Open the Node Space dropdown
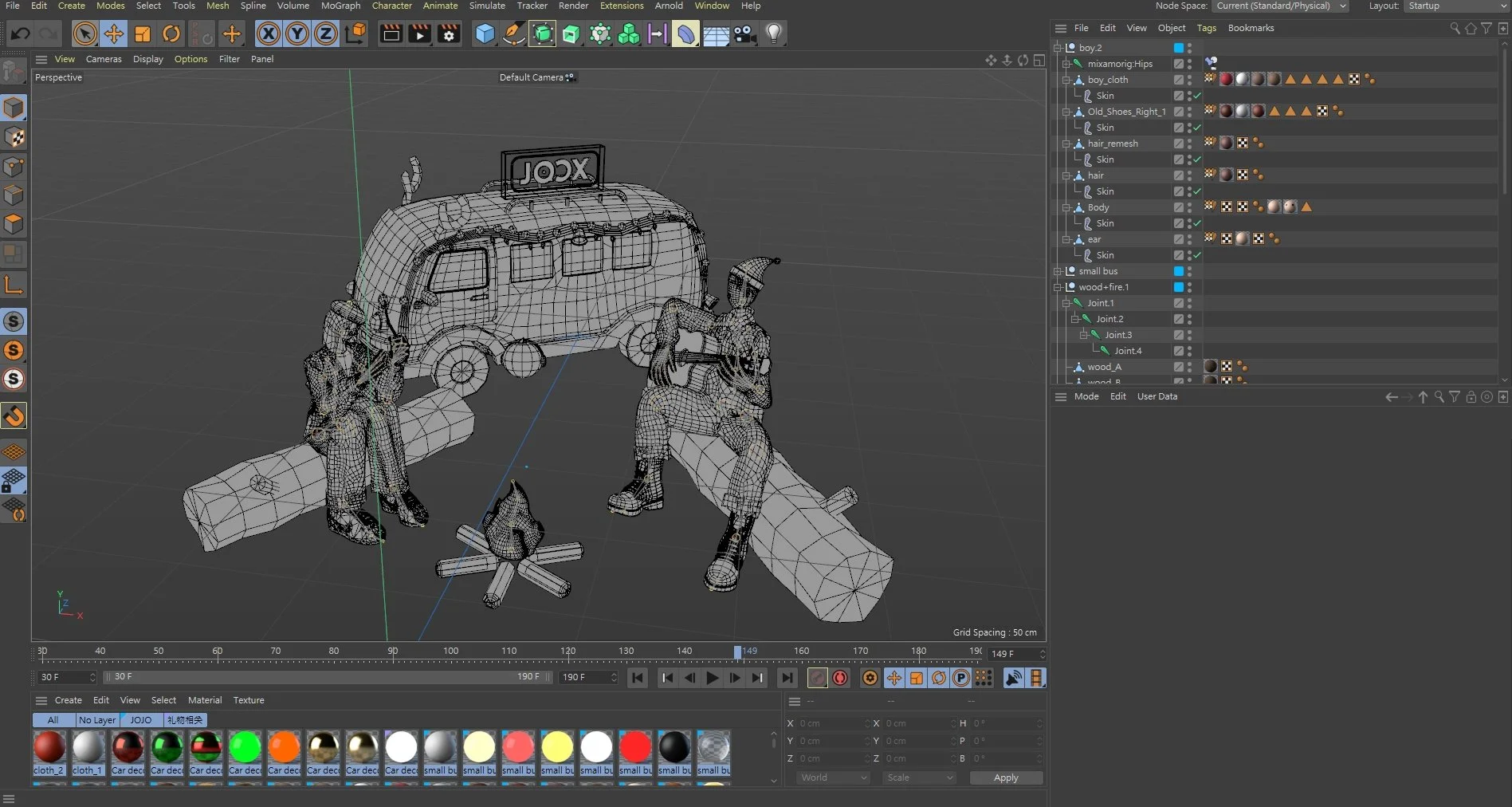 pos(1280,6)
